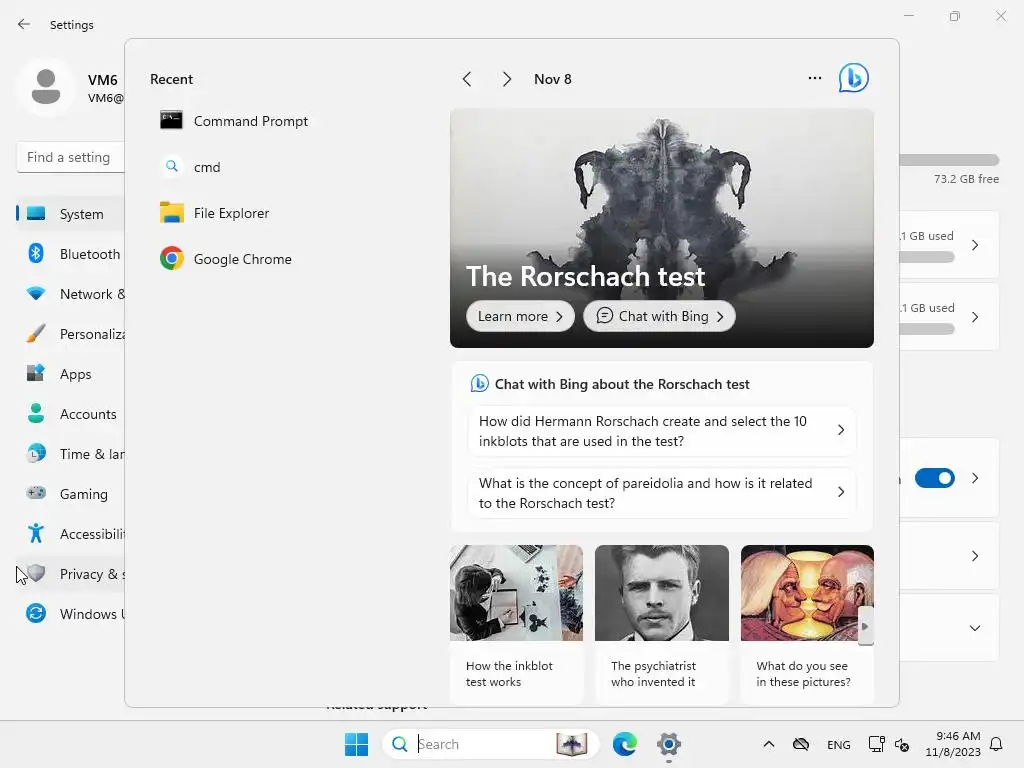Screen dimensions: 1024x768
Task: Open Command Prompt from Recent list
Action: click(x=234, y=121)
